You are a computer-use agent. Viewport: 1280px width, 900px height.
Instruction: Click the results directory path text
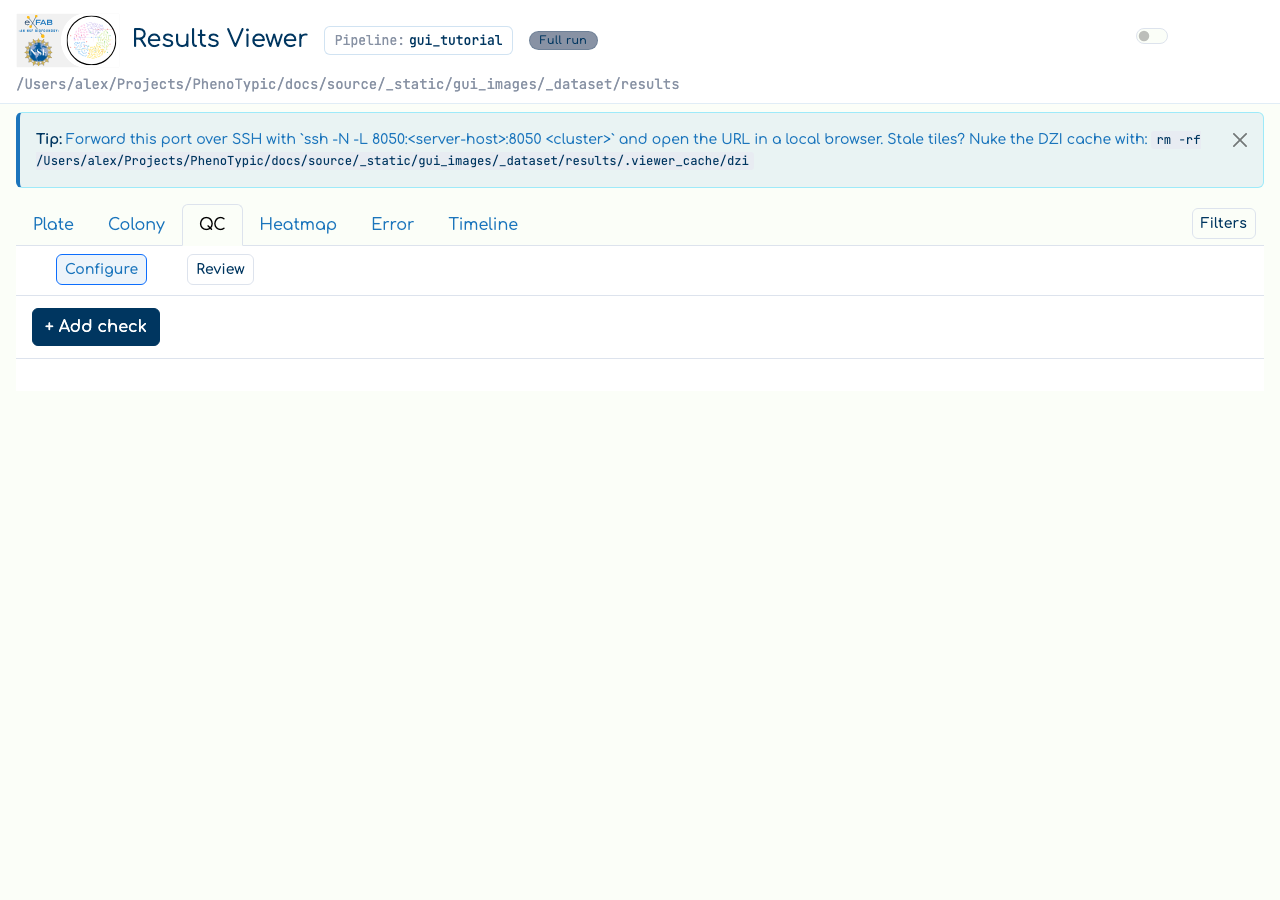348,84
